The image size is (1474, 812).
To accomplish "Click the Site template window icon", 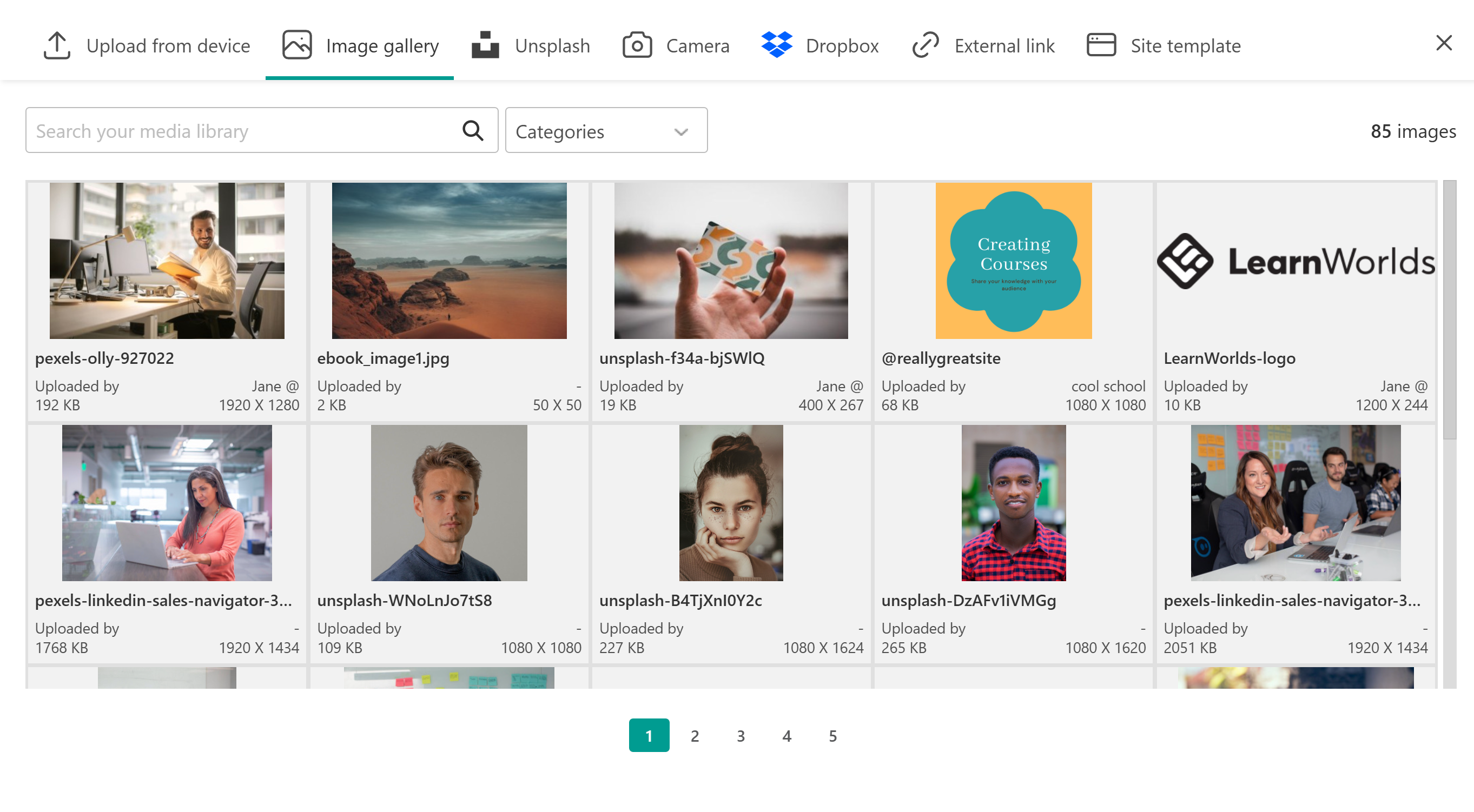I will tap(1101, 45).
